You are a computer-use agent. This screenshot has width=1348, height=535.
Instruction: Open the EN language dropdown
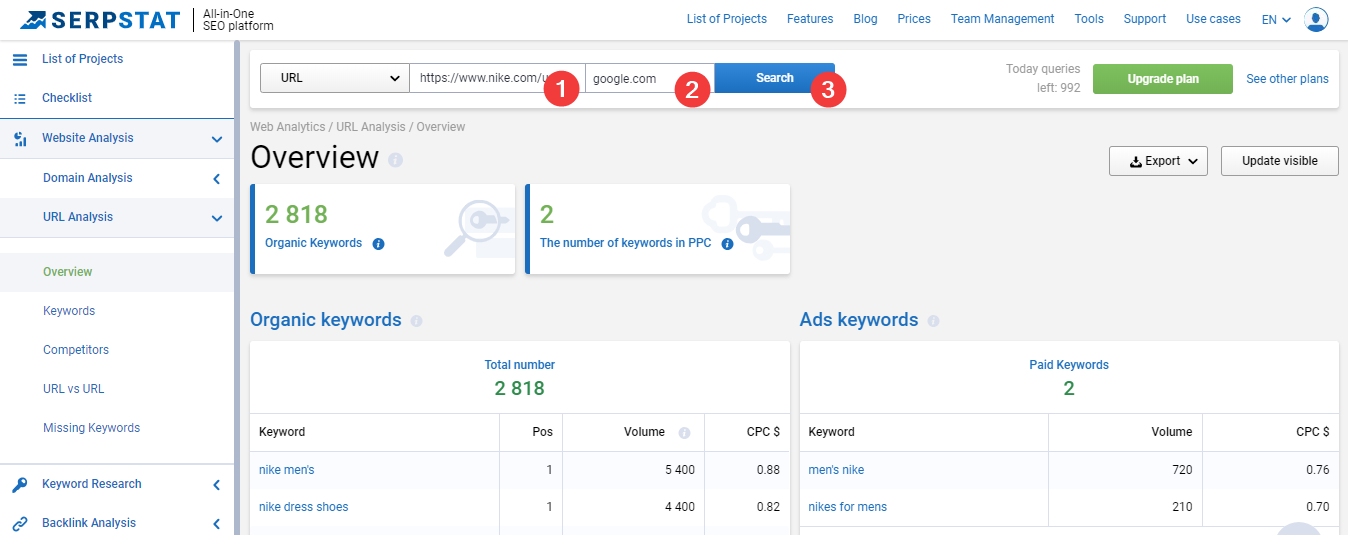pyautogui.click(x=1276, y=19)
